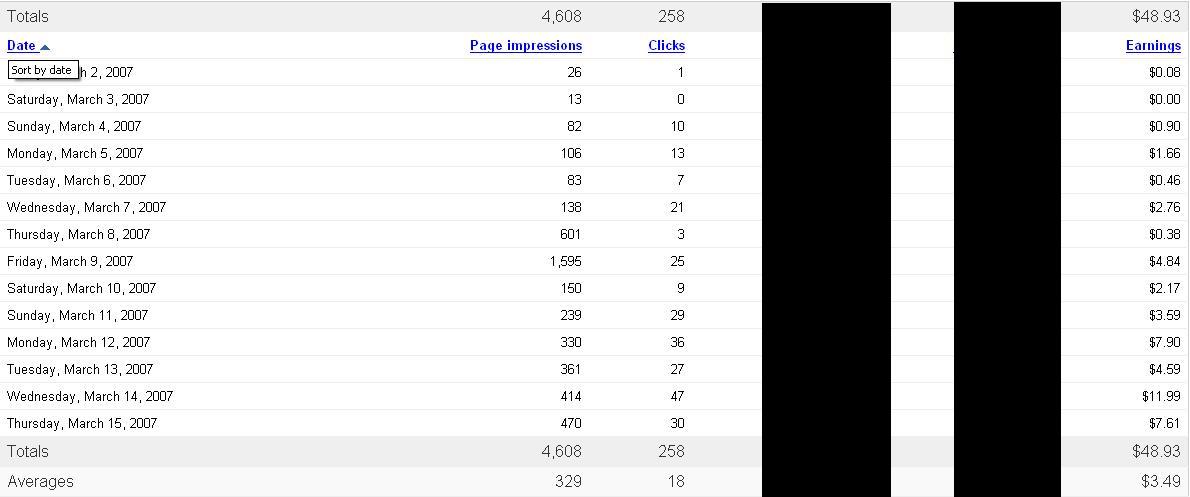The height and width of the screenshot is (497, 1190).
Task: Click the Monday, March 12, 2007 date
Action: (78, 342)
